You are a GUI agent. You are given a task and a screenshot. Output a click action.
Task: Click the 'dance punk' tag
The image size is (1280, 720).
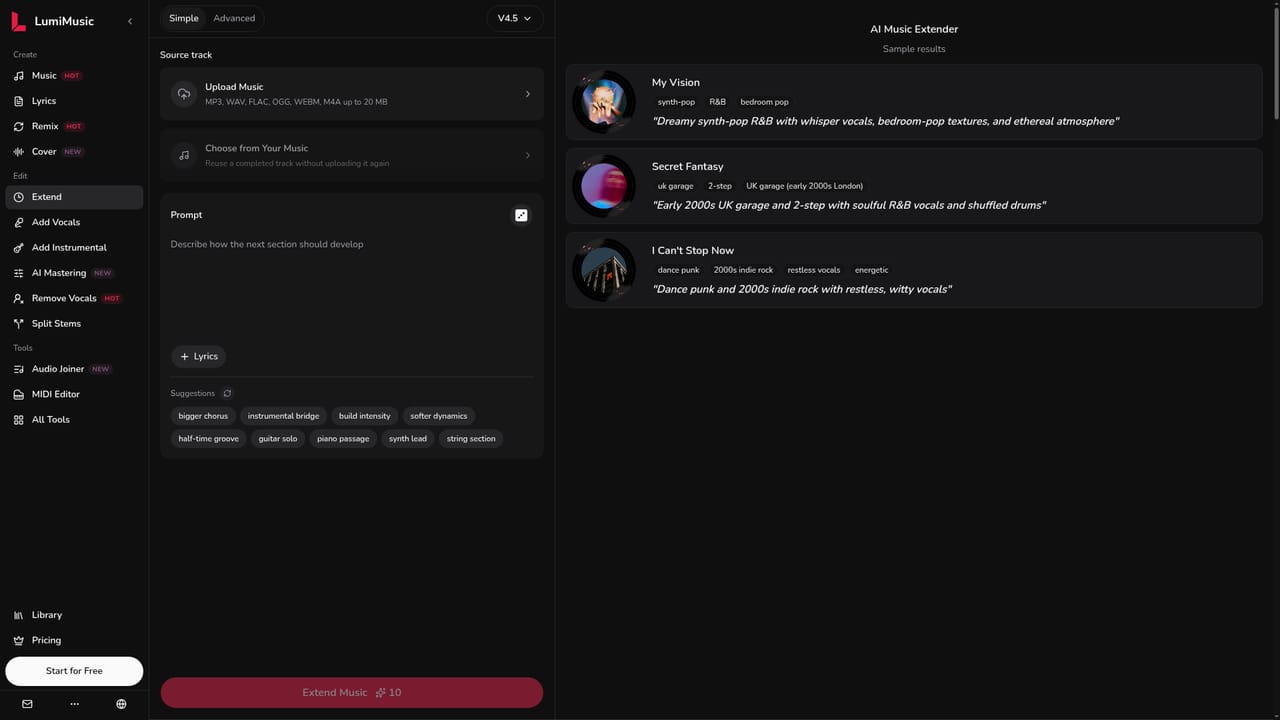coord(679,270)
